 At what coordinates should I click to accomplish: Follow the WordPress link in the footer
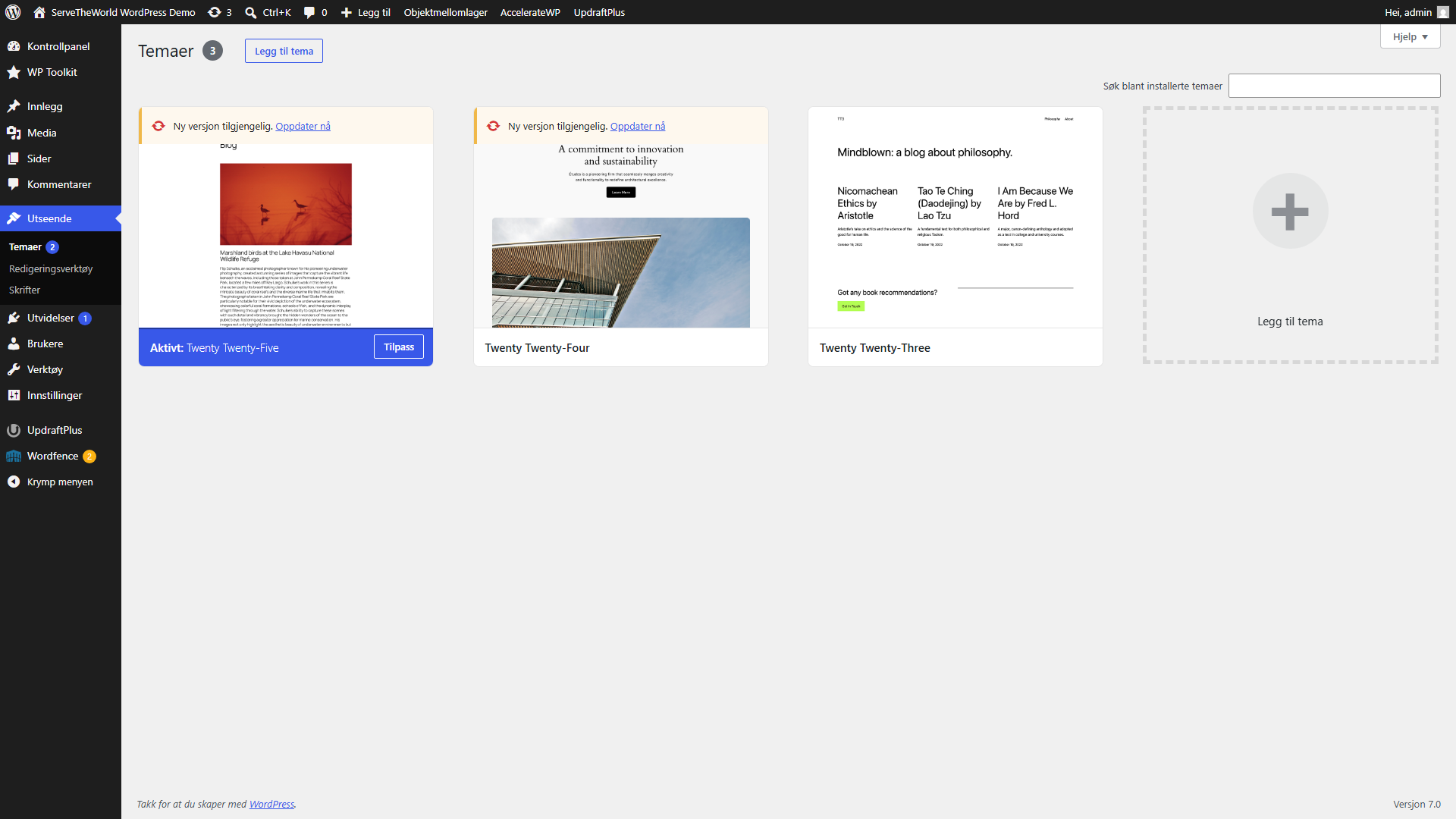click(x=271, y=804)
